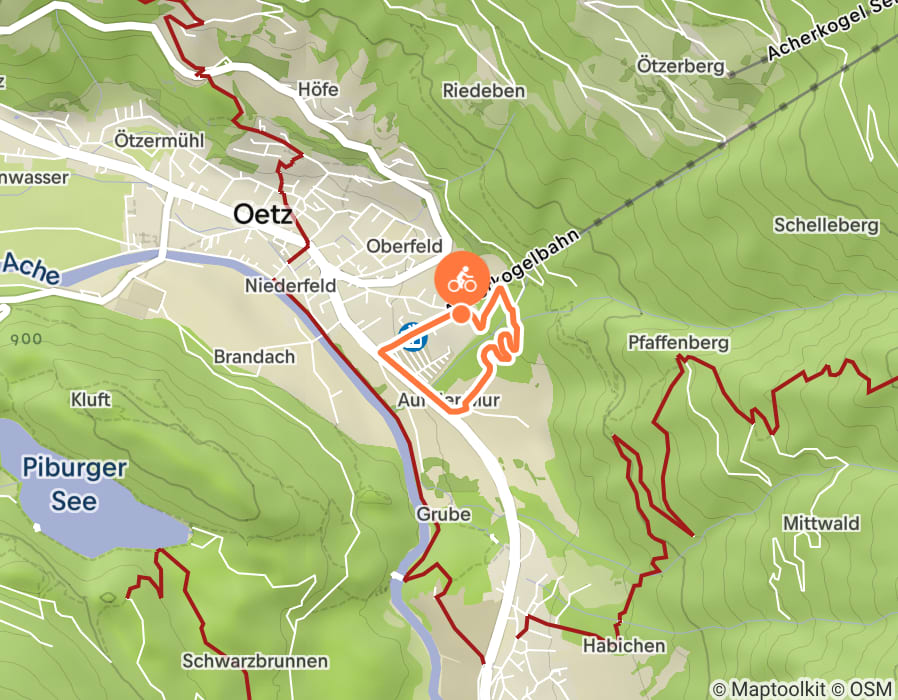Click the Schelleberg place label
The width and height of the screenshot is (898, 700).
pos(826,225)
